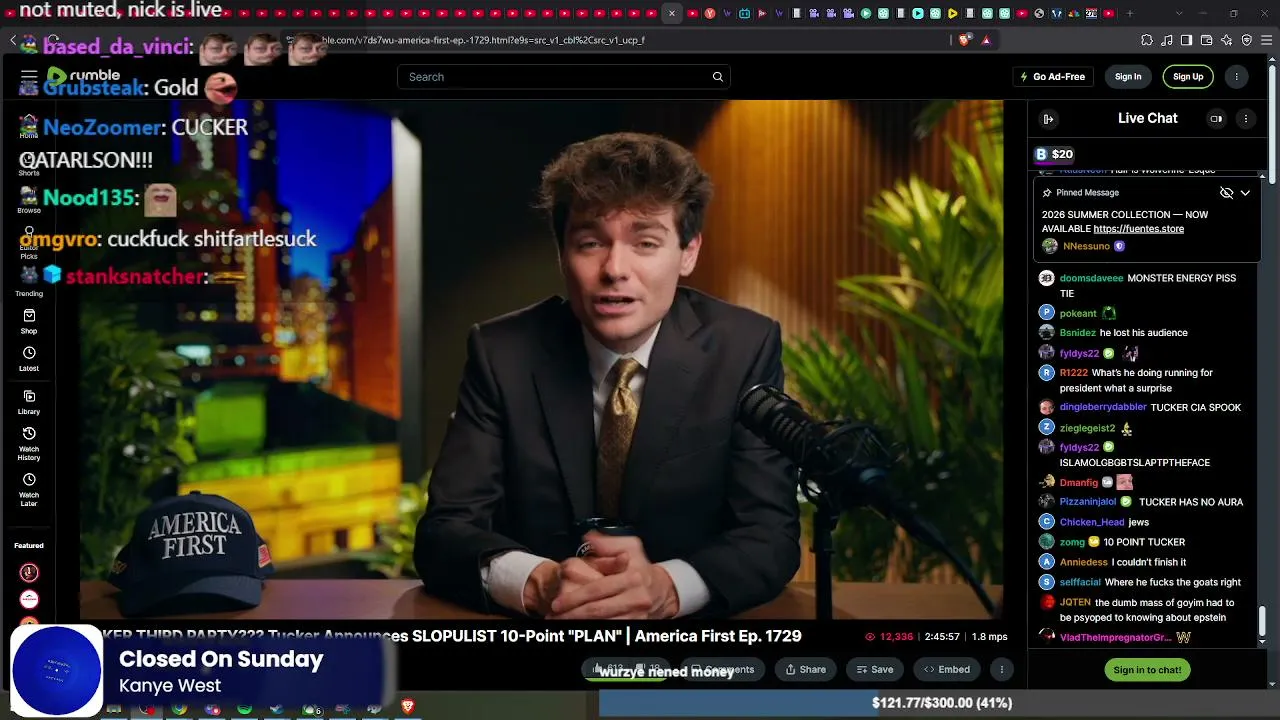Open Watch History in the sidebar
The width and height of the screenshot is (1280, 720).
(29, 444)
